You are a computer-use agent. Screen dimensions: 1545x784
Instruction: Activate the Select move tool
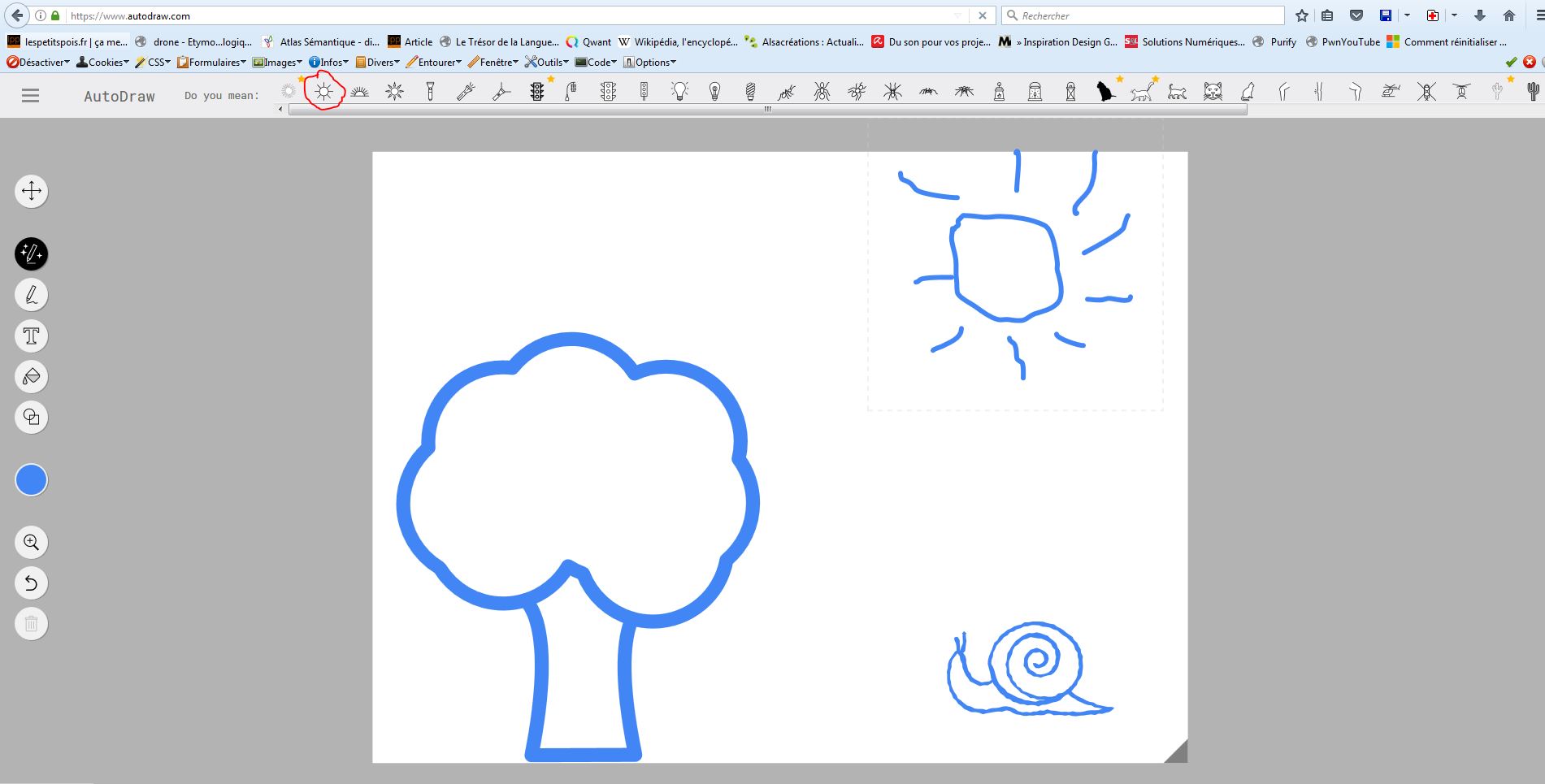pyautogui.click(x=32, y=191)
